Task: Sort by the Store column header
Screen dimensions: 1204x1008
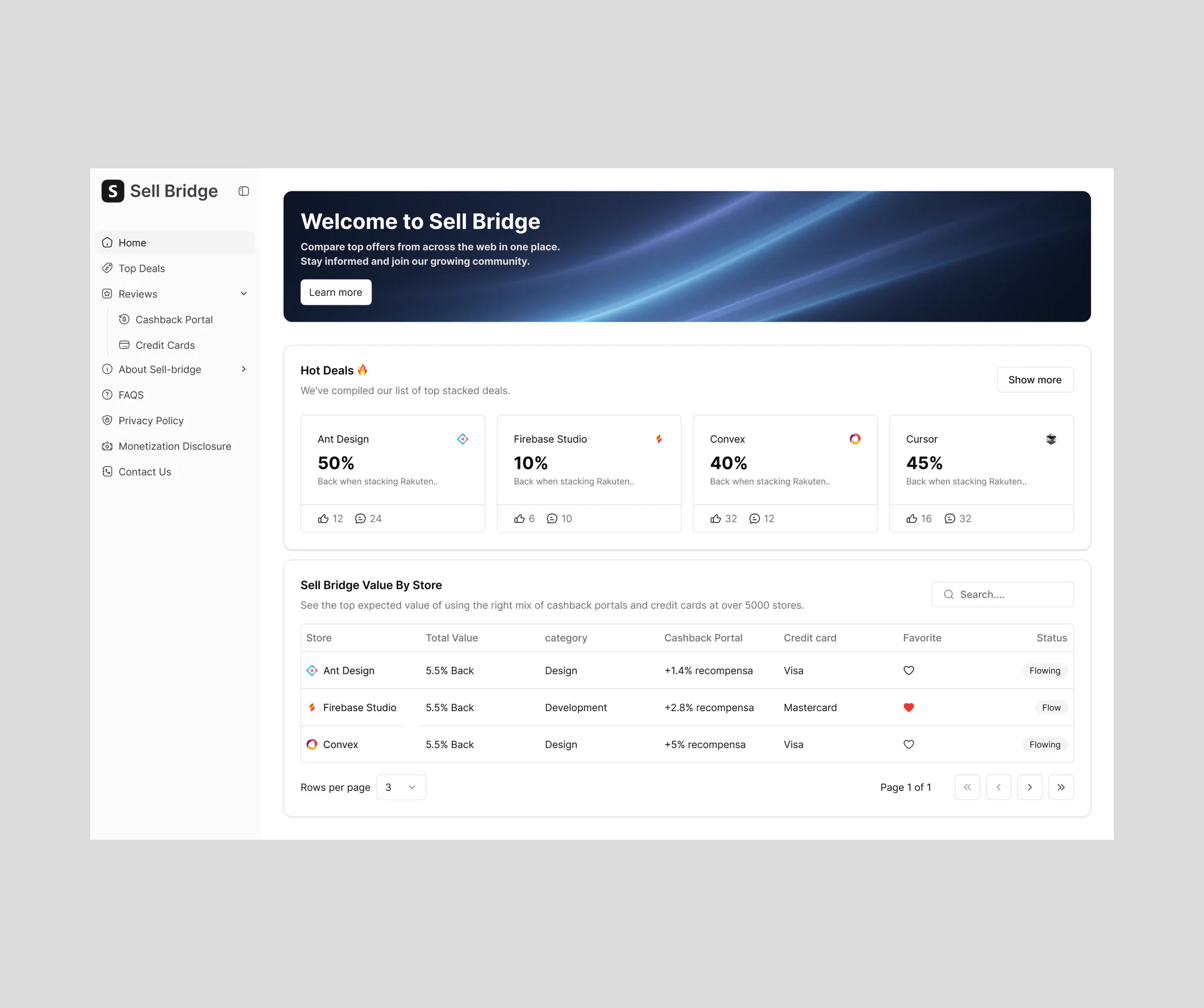Action: pos(319,638)
